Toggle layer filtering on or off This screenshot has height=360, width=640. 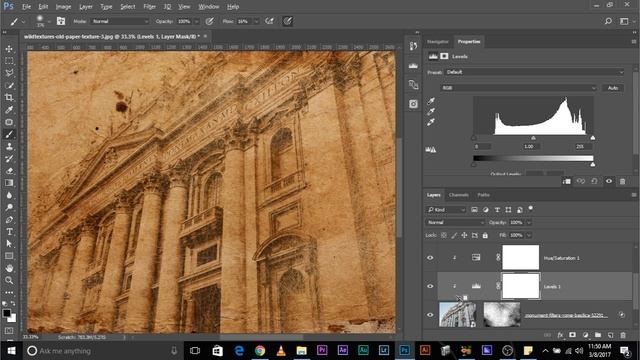[531, 208]
